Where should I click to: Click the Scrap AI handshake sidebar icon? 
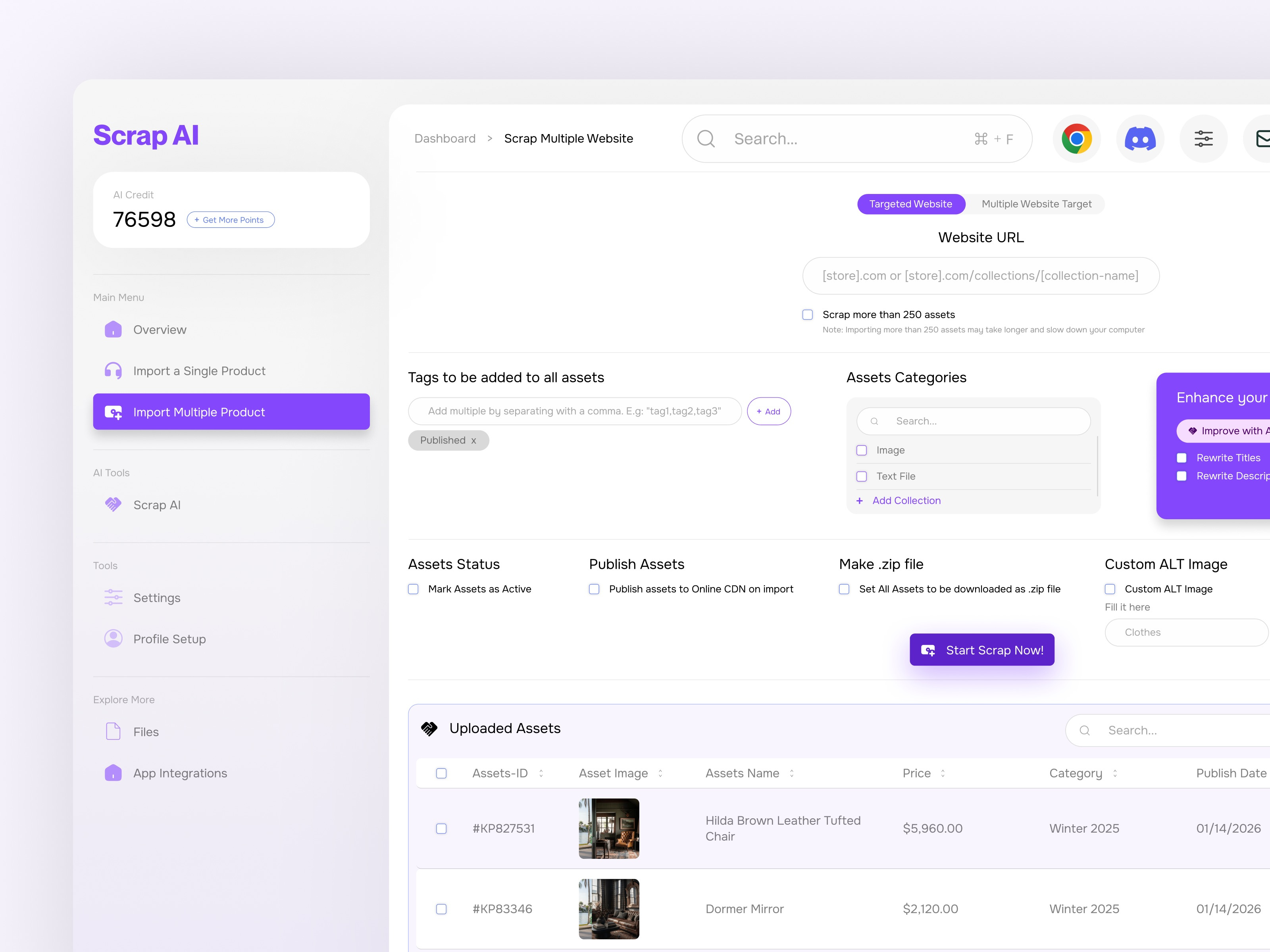113,505
